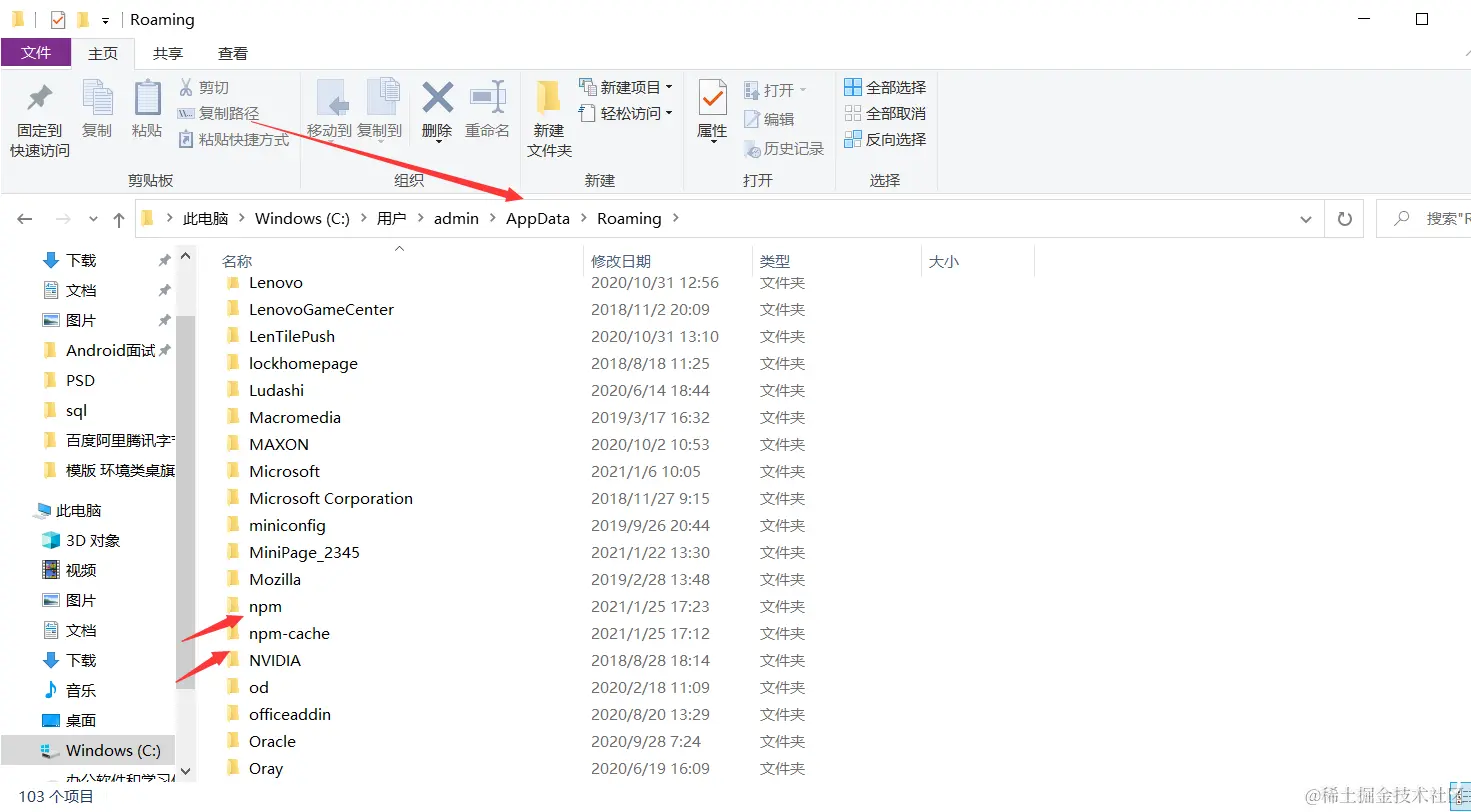Switch to the 查看 (View) tab
The height and width of the screenshot is (812, 1471).
(x=233, y=54)
